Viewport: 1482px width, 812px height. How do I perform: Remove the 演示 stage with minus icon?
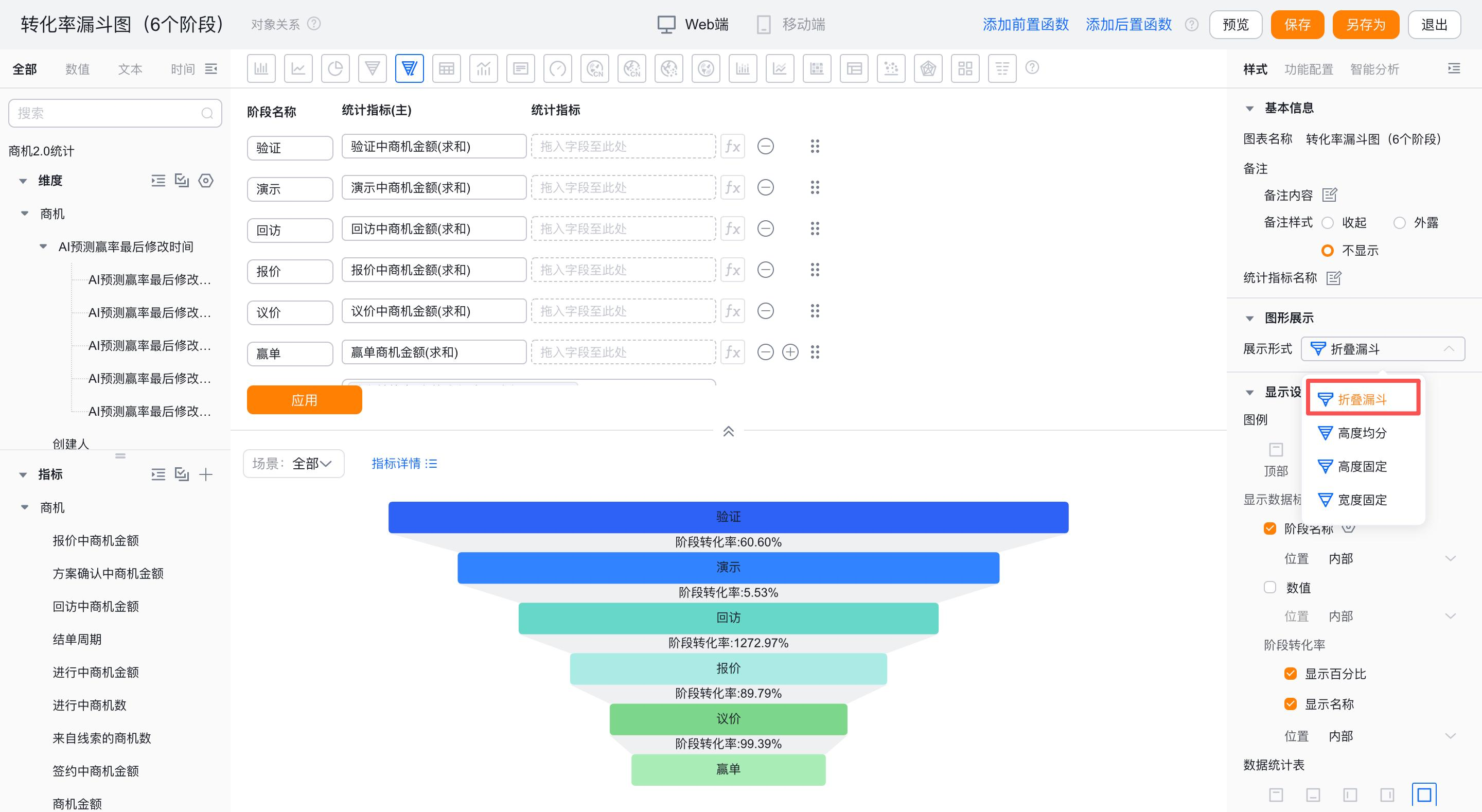(765, 188)
